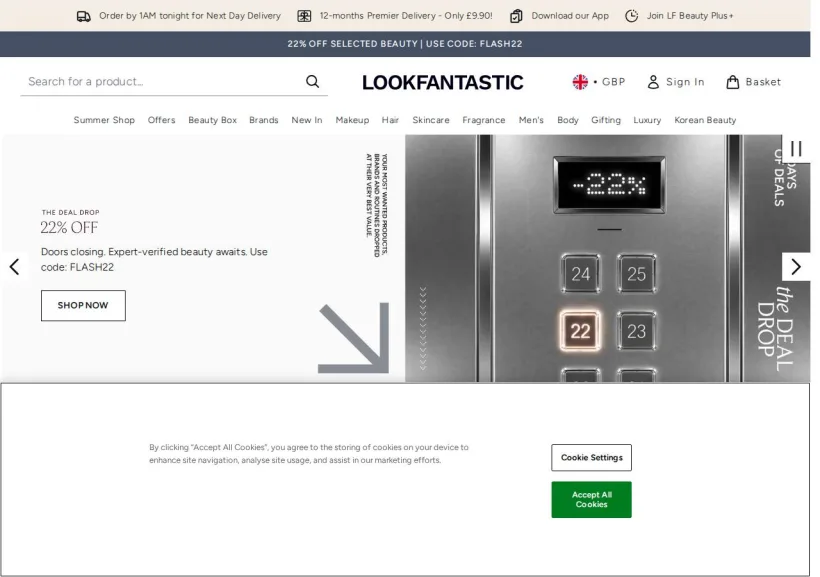Go to previous carousel slide
The height and width of the screenshot is (577, 820).
pos(15,267)
